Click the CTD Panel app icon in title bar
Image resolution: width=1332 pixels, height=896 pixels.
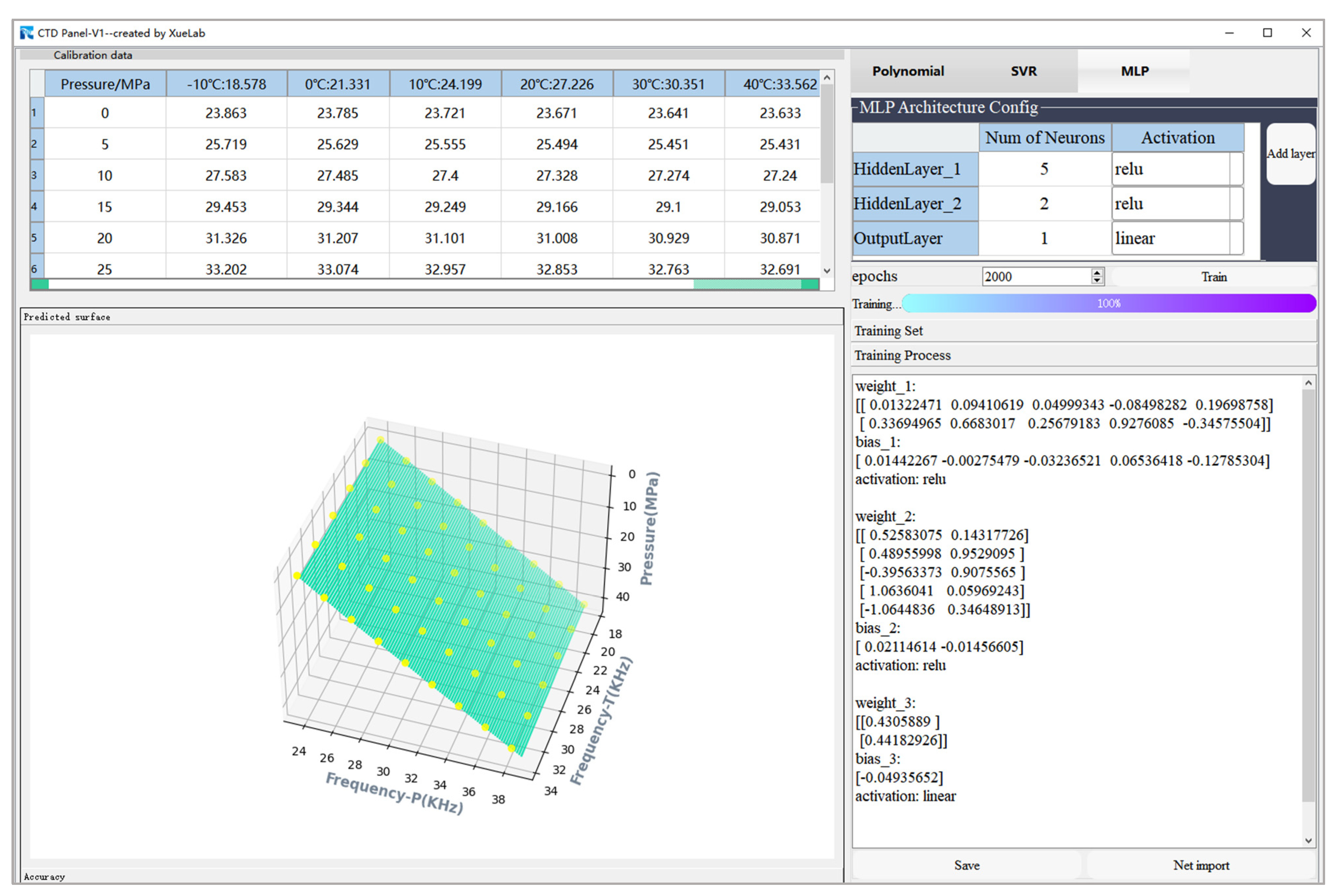26,33
